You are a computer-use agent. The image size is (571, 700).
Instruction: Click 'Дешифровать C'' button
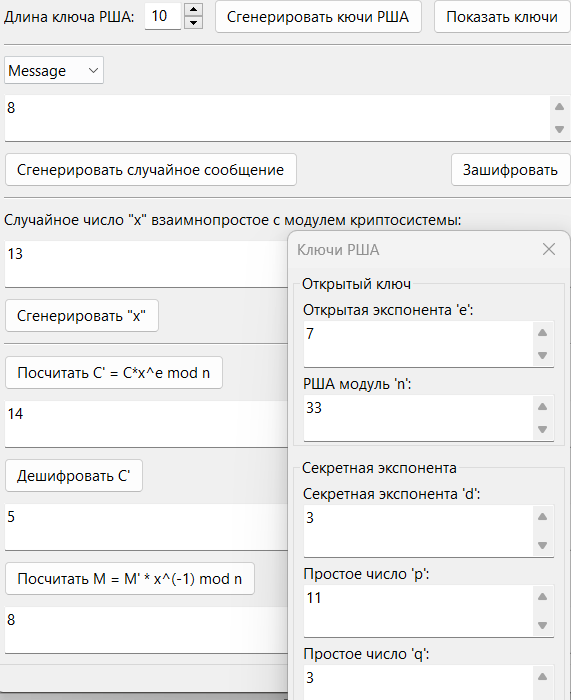pos(74,475)
